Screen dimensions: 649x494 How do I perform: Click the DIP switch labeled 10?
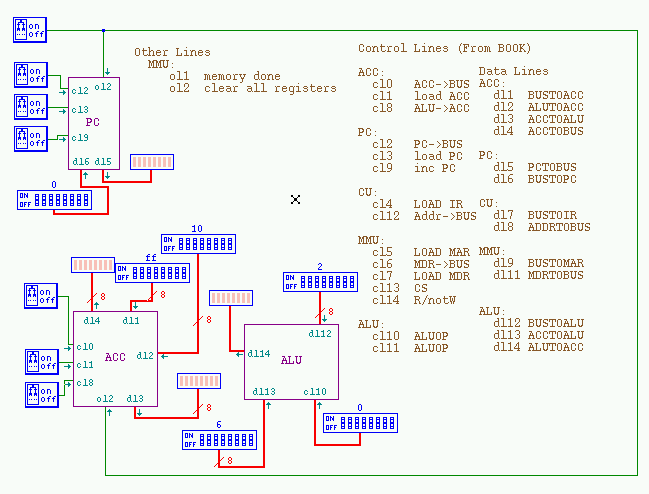198,243
